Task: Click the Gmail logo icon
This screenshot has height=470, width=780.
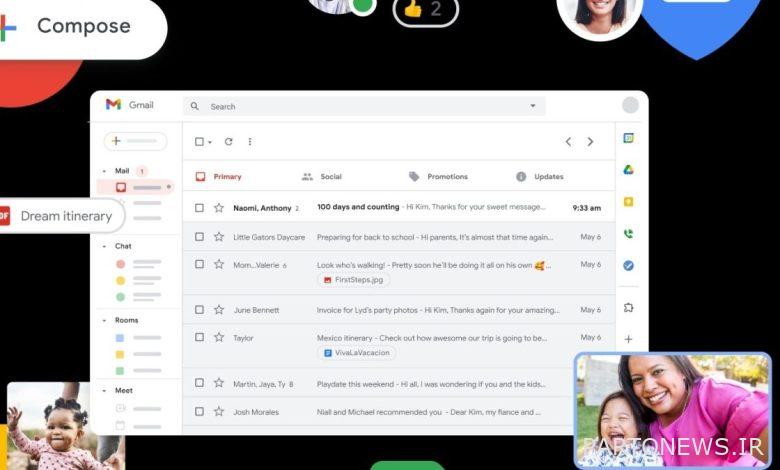Action: pos(113,104)
